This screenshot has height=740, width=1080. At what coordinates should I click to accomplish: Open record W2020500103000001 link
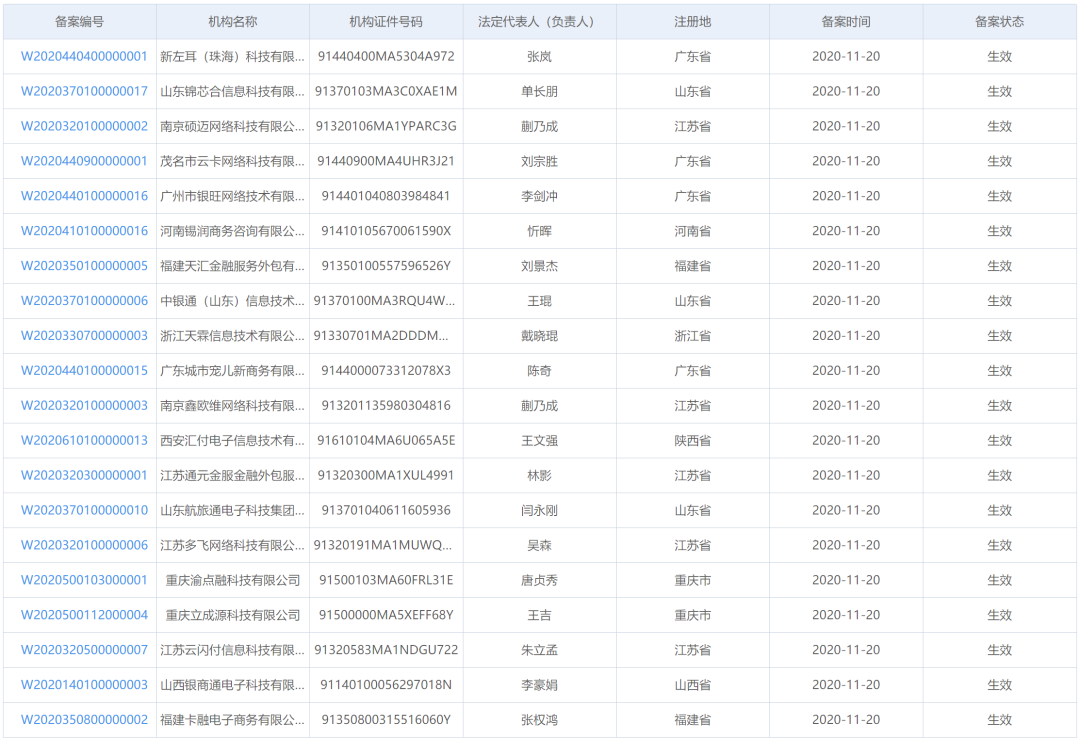[x=84, y=580]
